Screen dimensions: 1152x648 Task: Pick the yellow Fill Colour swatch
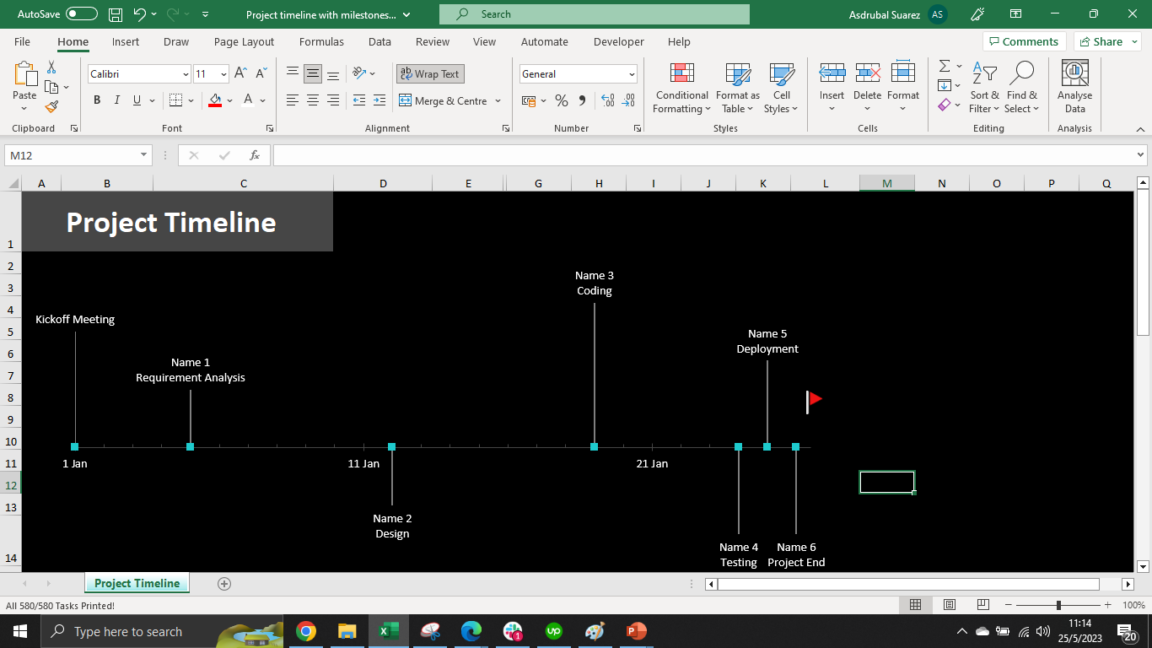point(216,100)
